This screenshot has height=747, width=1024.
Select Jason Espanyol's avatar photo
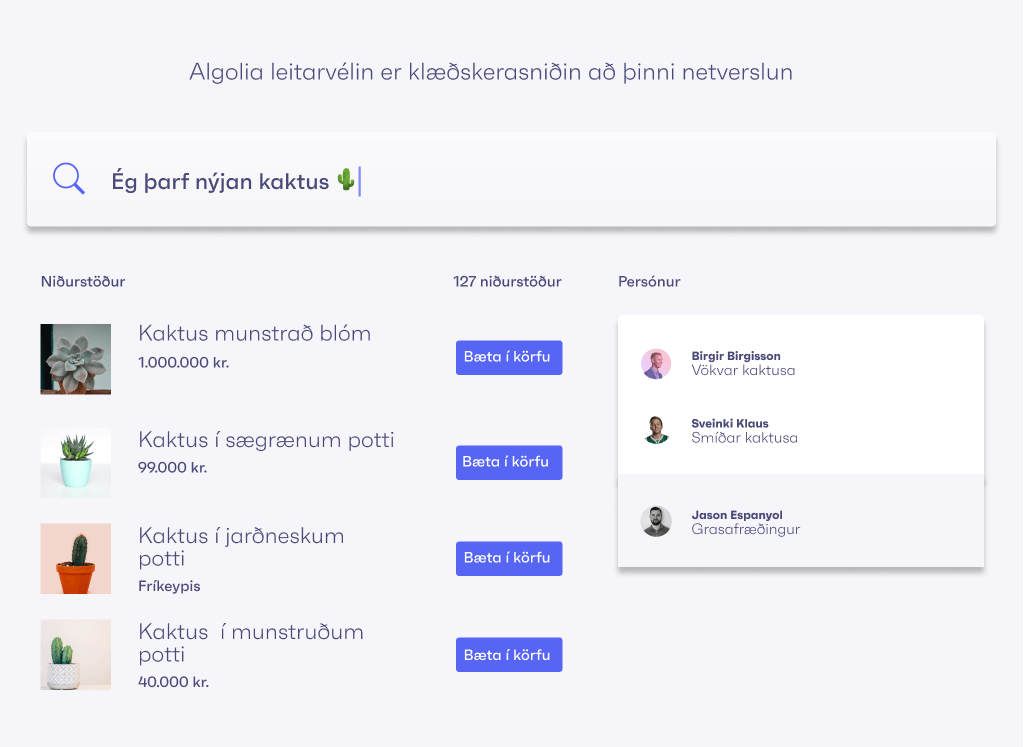click(x=657, y=521)
